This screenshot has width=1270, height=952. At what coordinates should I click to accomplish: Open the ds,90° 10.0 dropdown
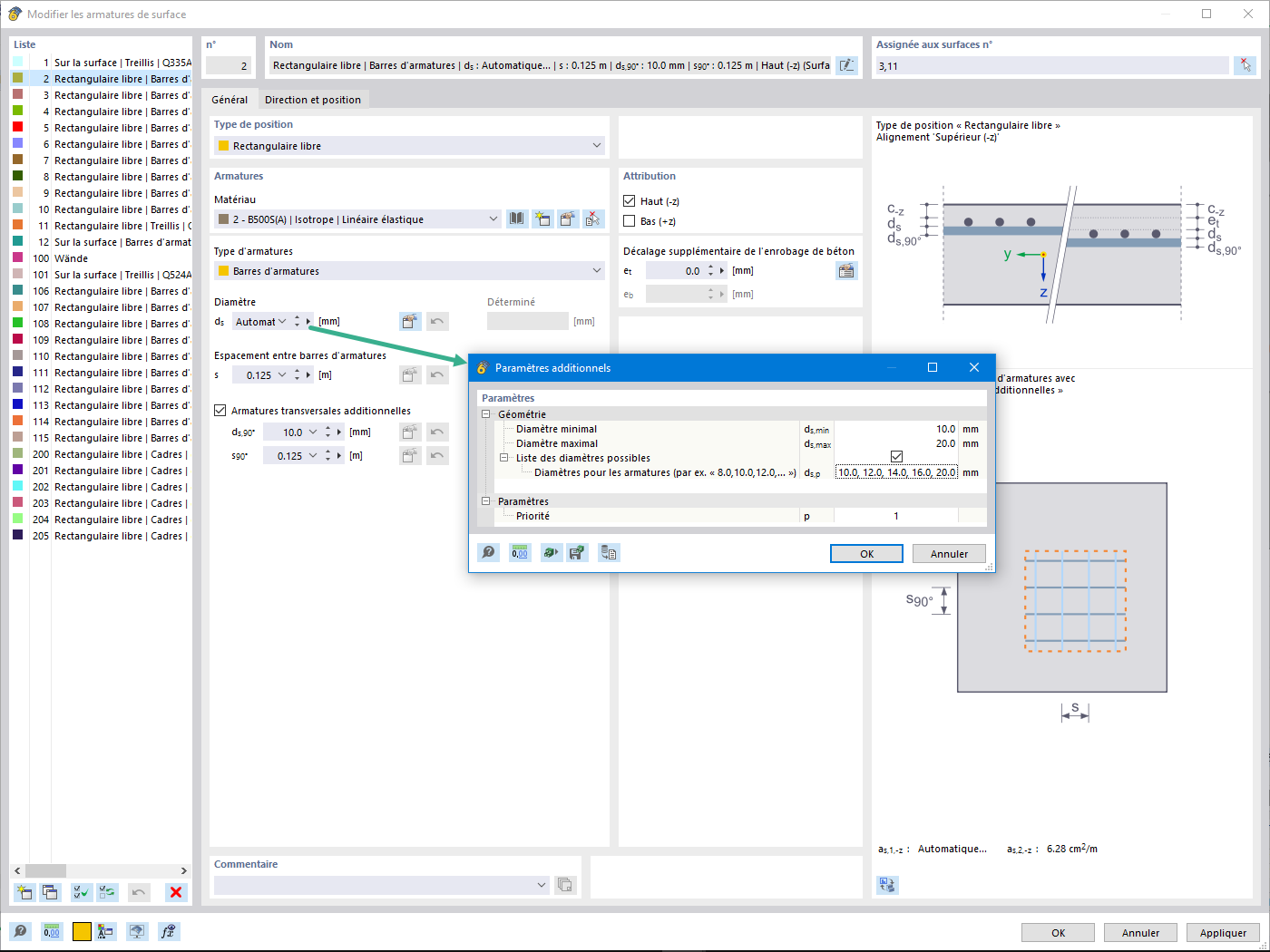click(313, 432)
